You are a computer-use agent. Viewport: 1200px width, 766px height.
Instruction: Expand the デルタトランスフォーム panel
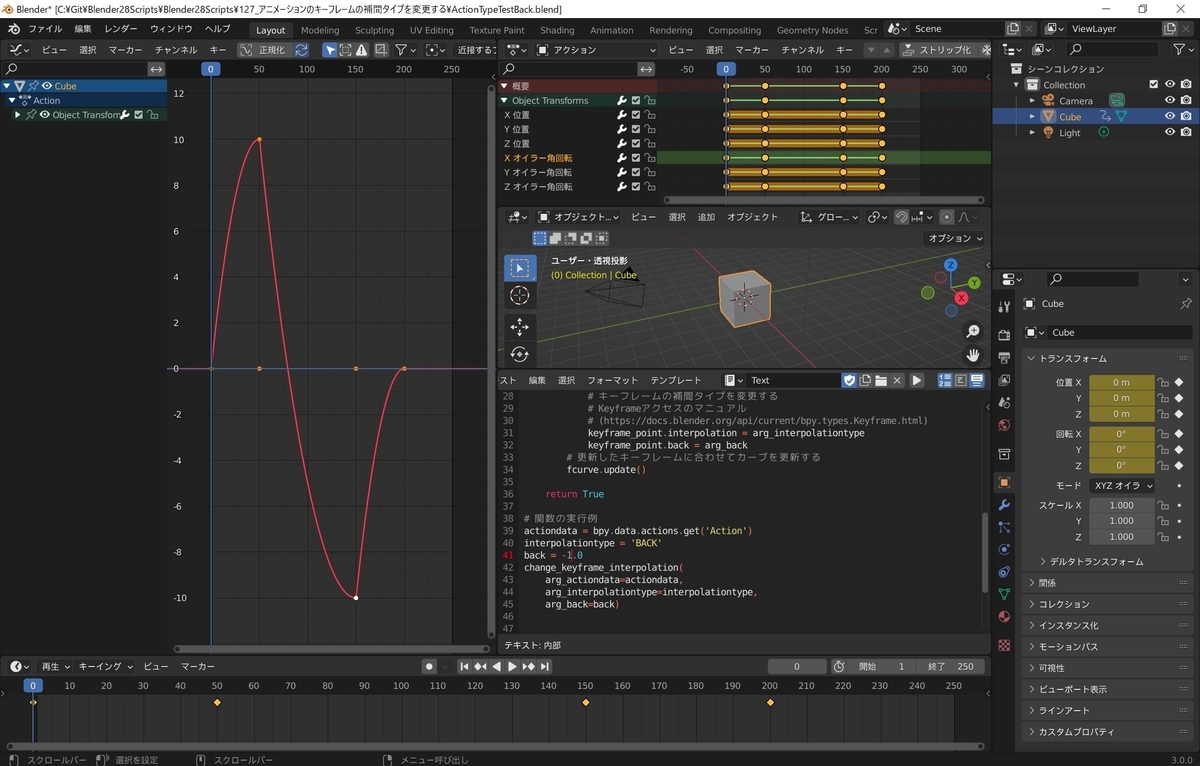(1097, 562)
